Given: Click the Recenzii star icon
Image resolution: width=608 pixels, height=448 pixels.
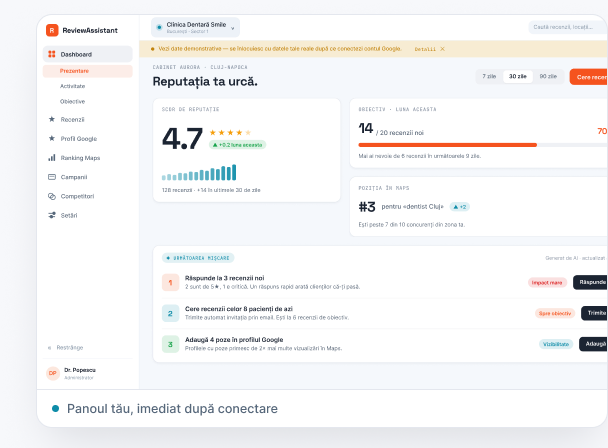Looking at the screenshot, I should pos(52,119).
